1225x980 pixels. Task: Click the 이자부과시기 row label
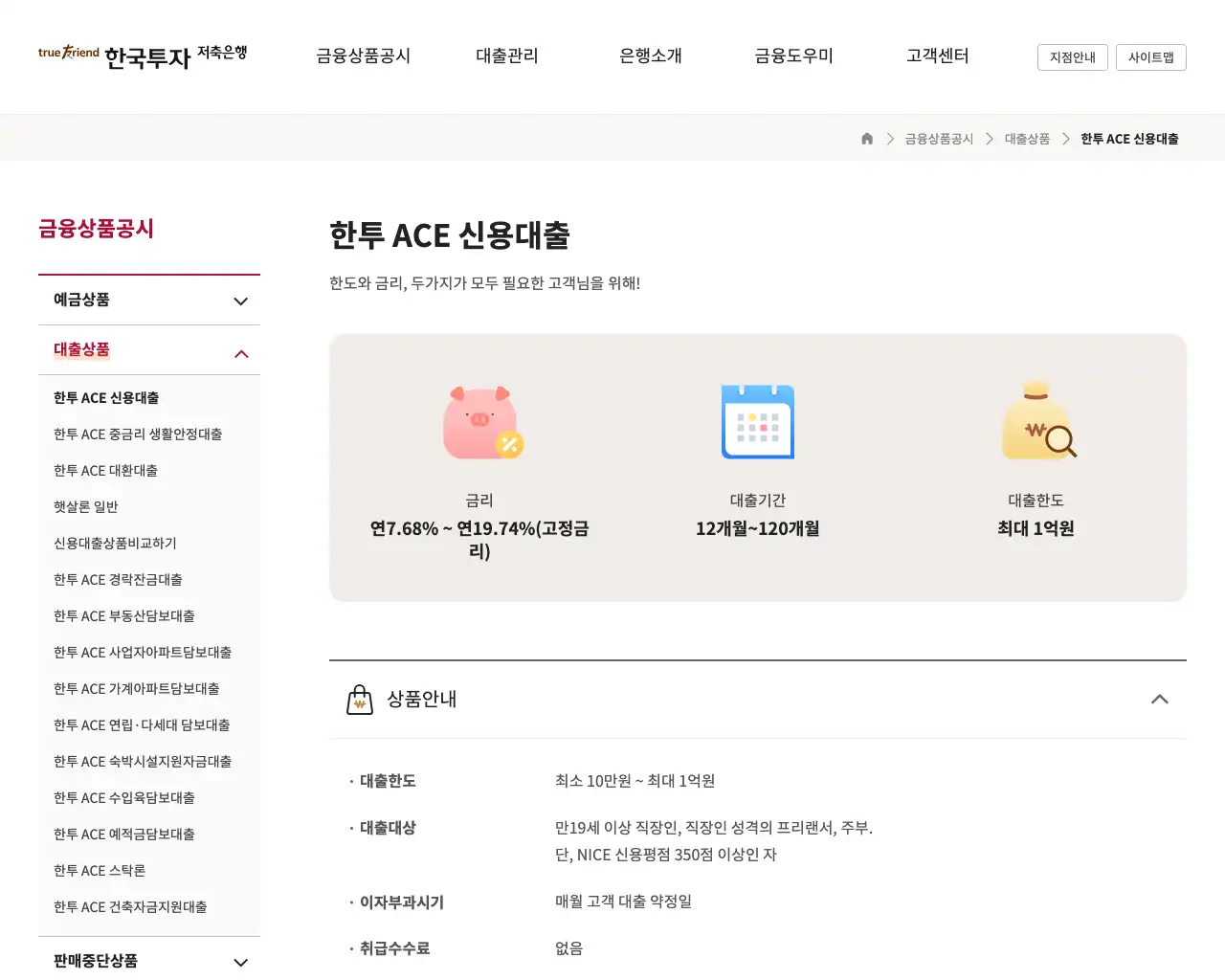402,902
